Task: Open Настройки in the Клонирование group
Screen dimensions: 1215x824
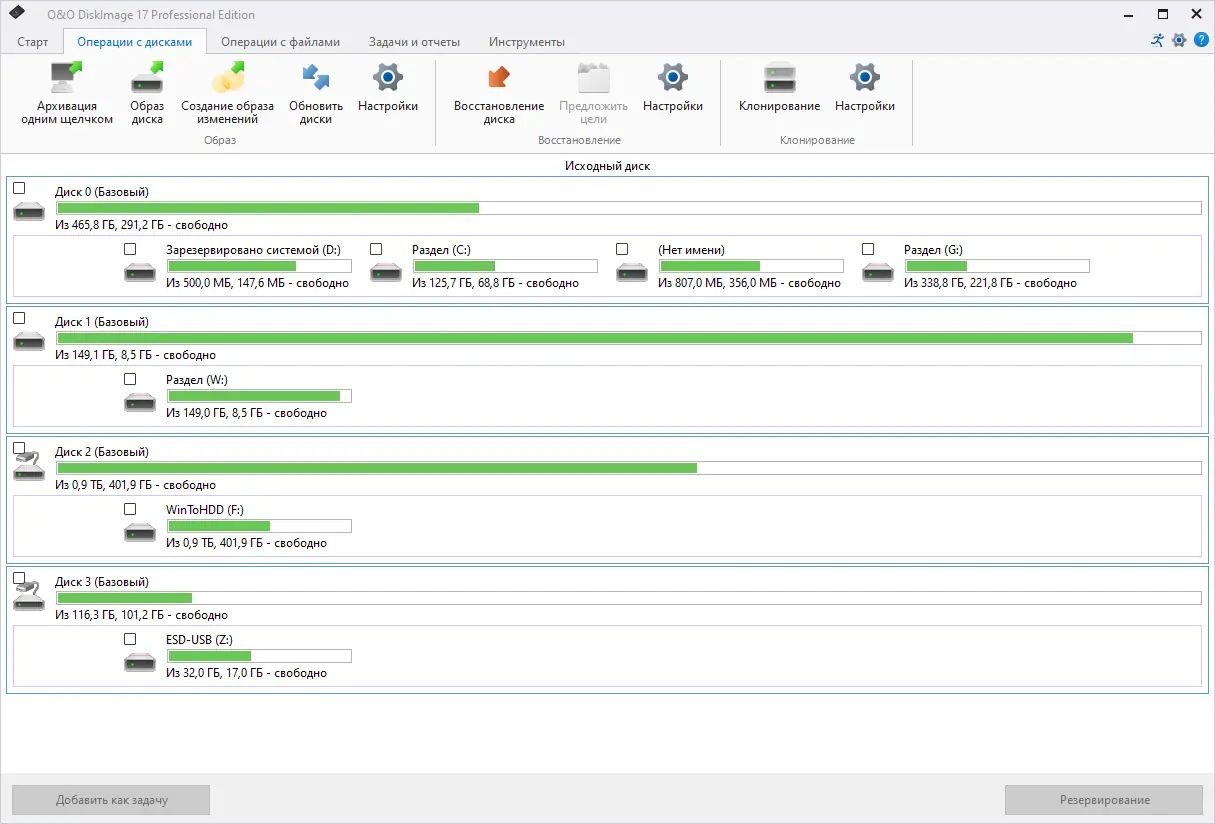Action: (865, 88)
